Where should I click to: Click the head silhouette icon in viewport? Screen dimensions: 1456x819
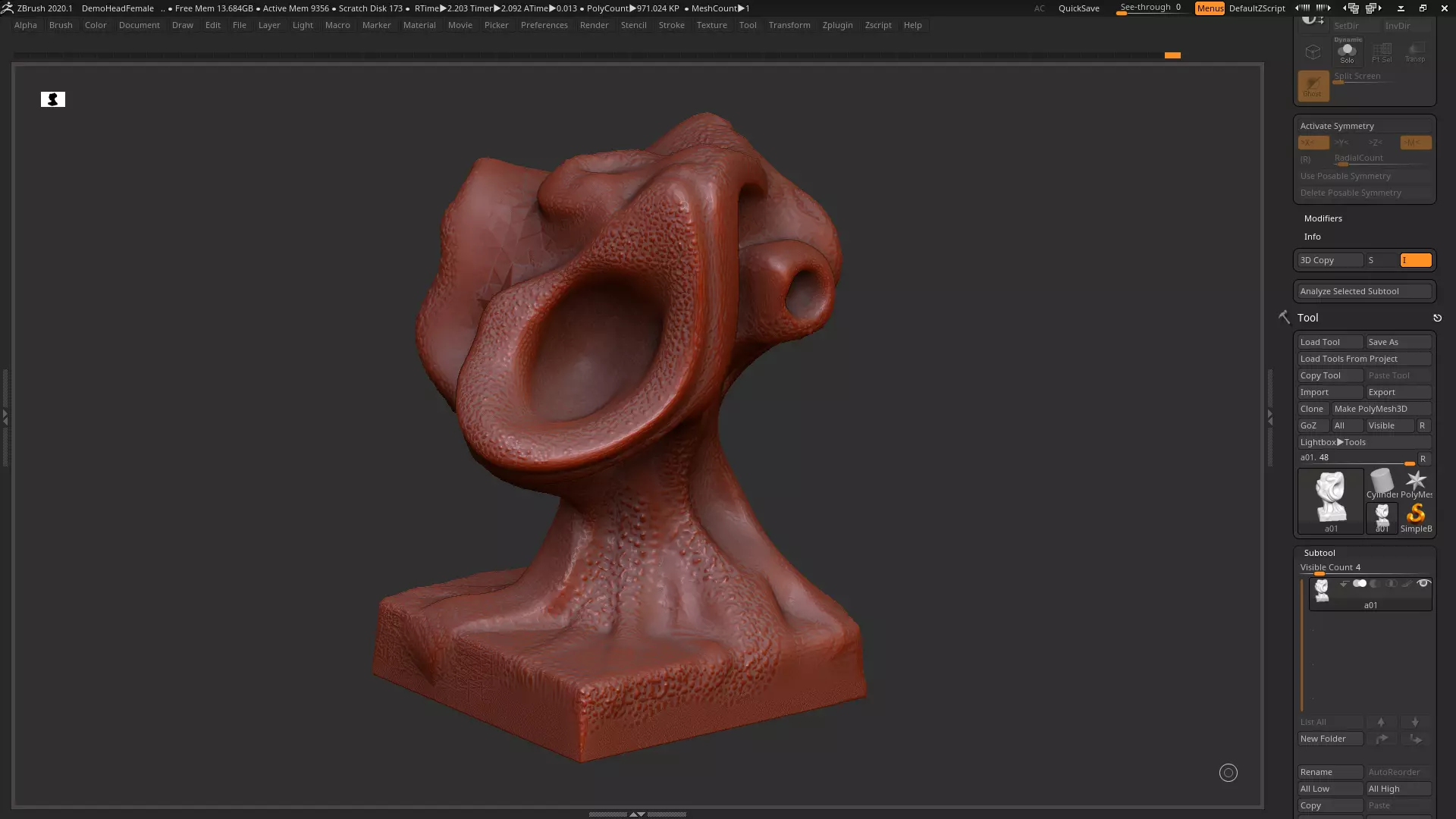pos(53,99)
